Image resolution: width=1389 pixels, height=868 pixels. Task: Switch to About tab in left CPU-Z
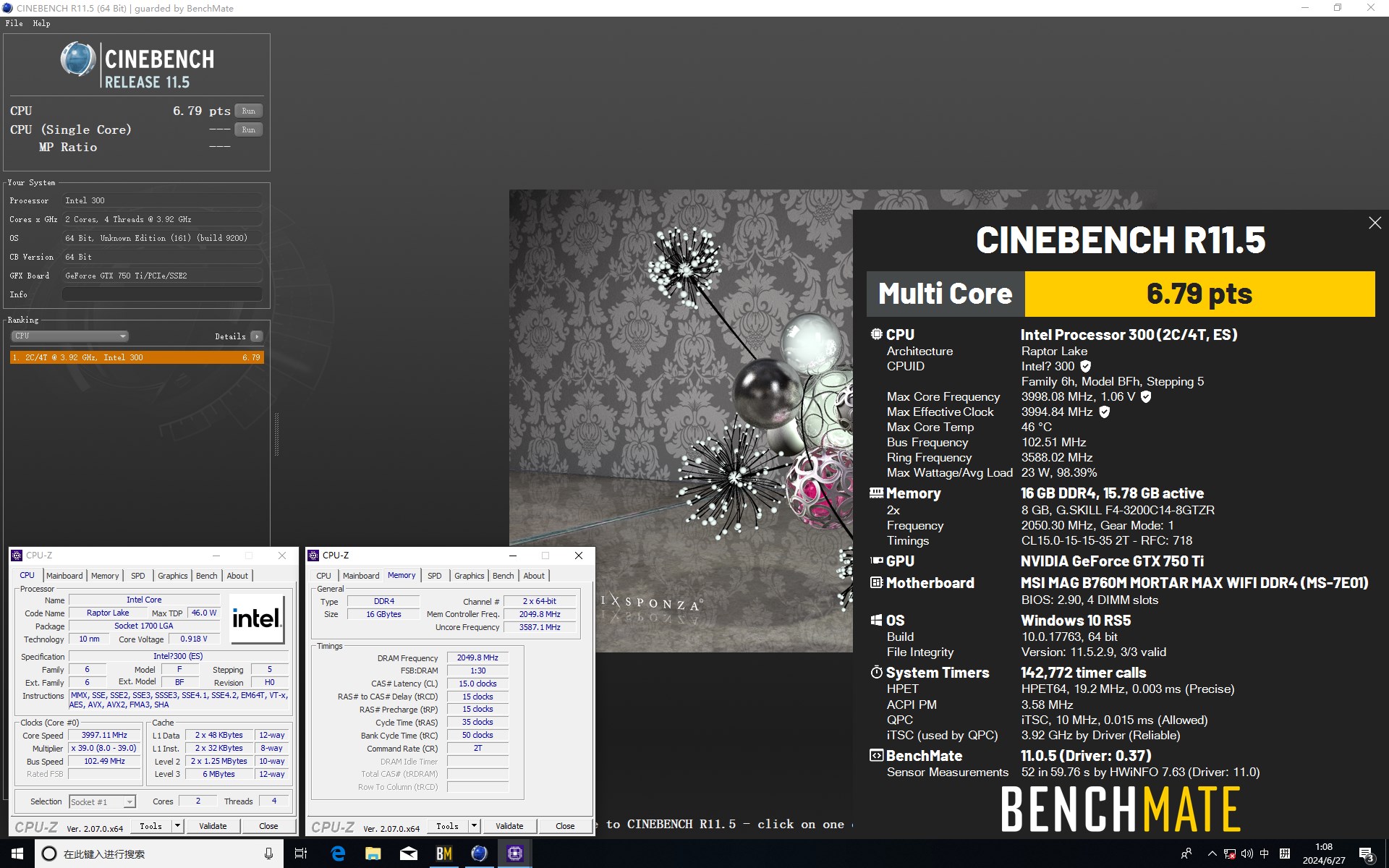pyautogui.click(x=237, y=576)
